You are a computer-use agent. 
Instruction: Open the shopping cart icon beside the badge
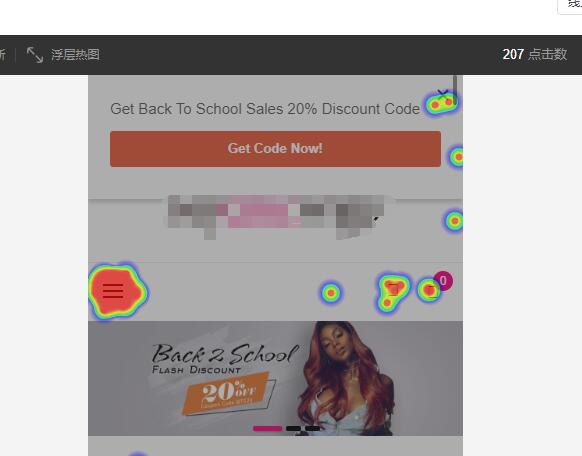coord(431,290)
